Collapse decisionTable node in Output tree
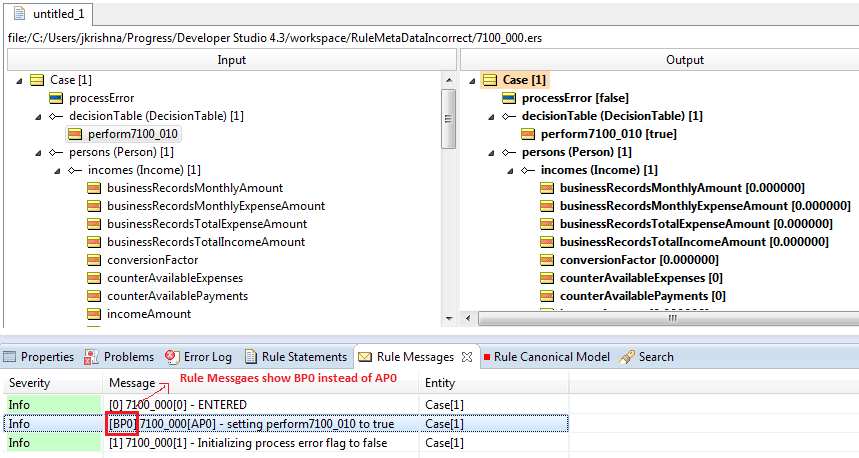The width and height of the screenshot is (859, 458). [491, 117]
